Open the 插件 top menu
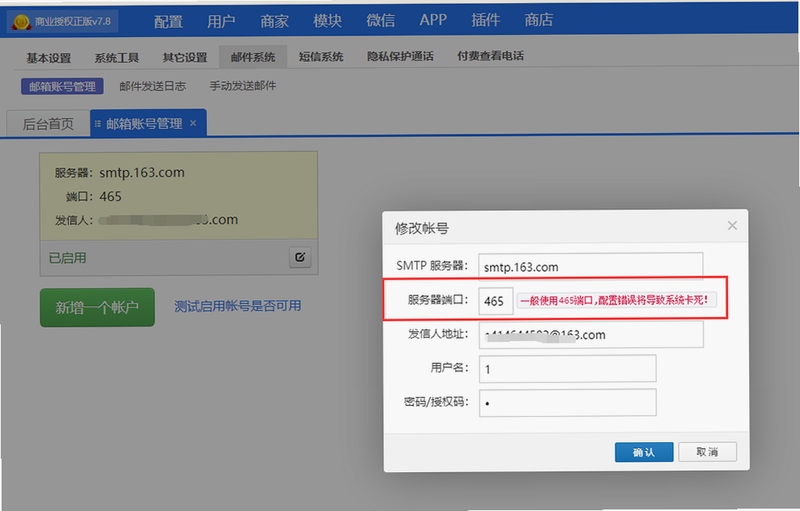 (485, 20)
